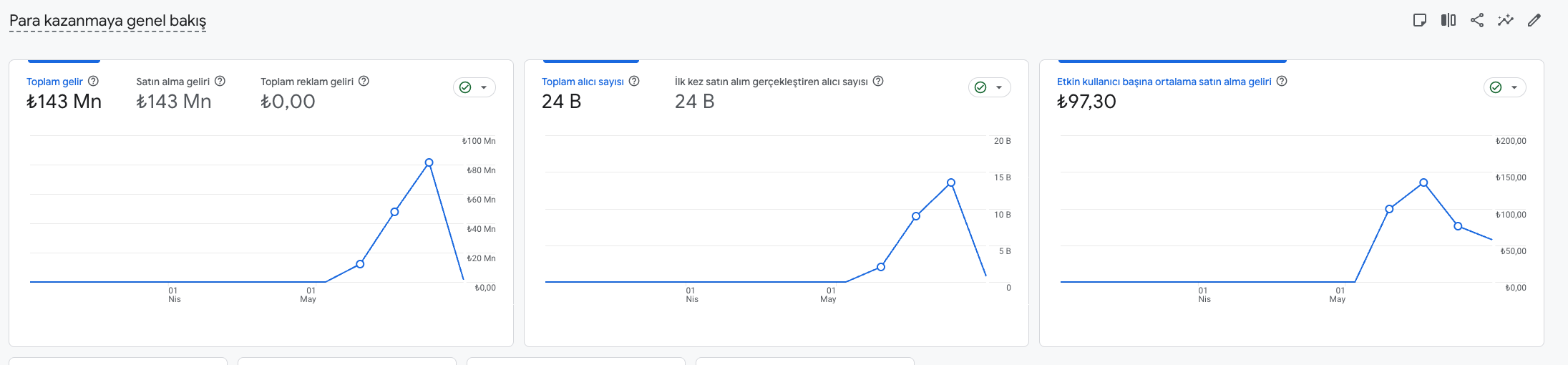Click the peak data point on revenue chart
This screenshot has width=1568, height=365.
[x=429, y=162]
